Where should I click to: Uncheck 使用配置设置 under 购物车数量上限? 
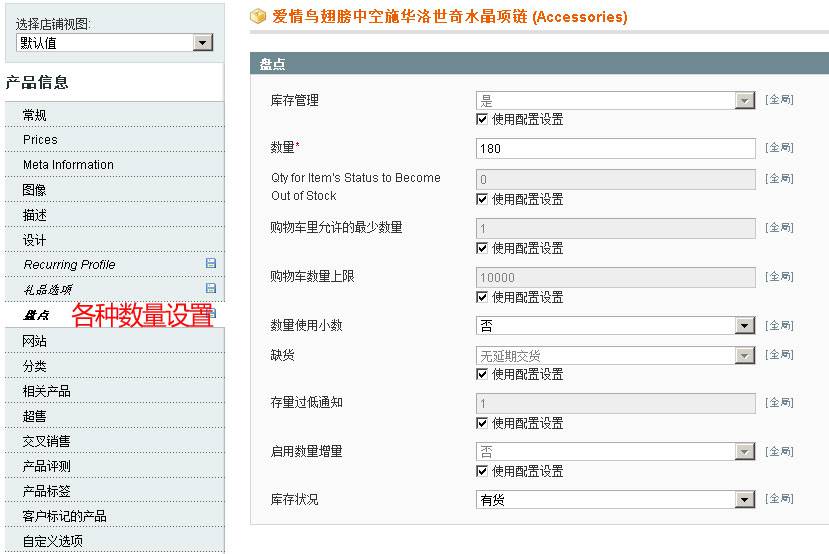[x=483, y=297]
